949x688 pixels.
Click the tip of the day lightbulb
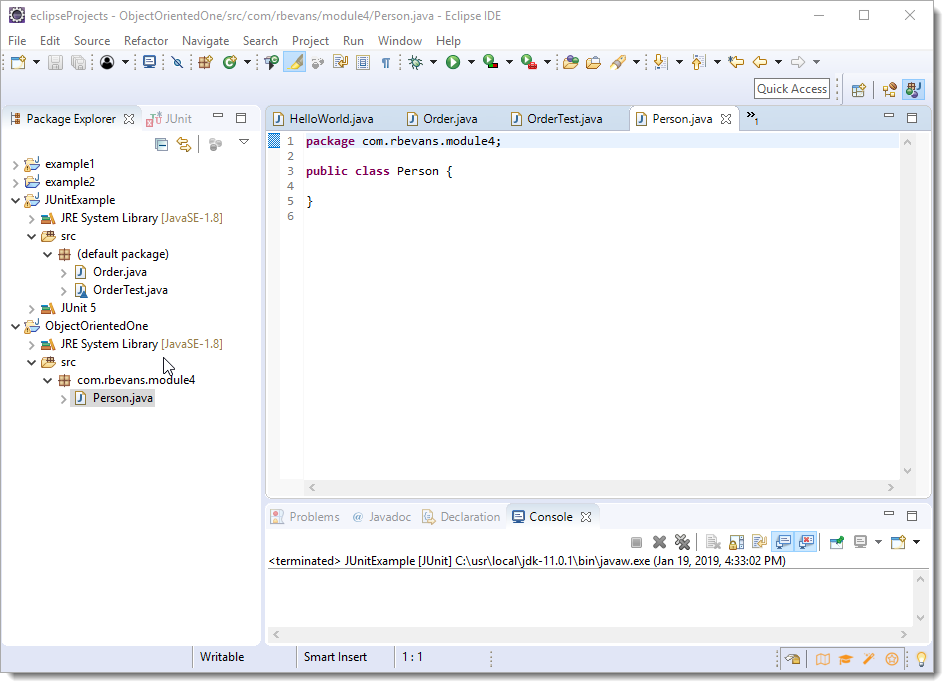(921, 659)
